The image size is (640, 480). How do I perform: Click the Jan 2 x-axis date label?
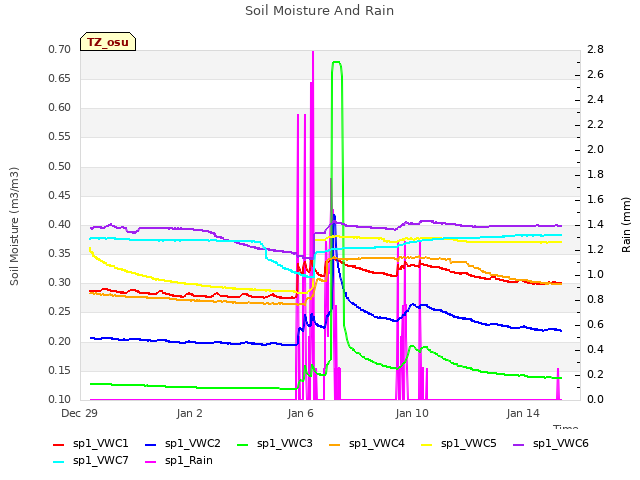[189, 413]
